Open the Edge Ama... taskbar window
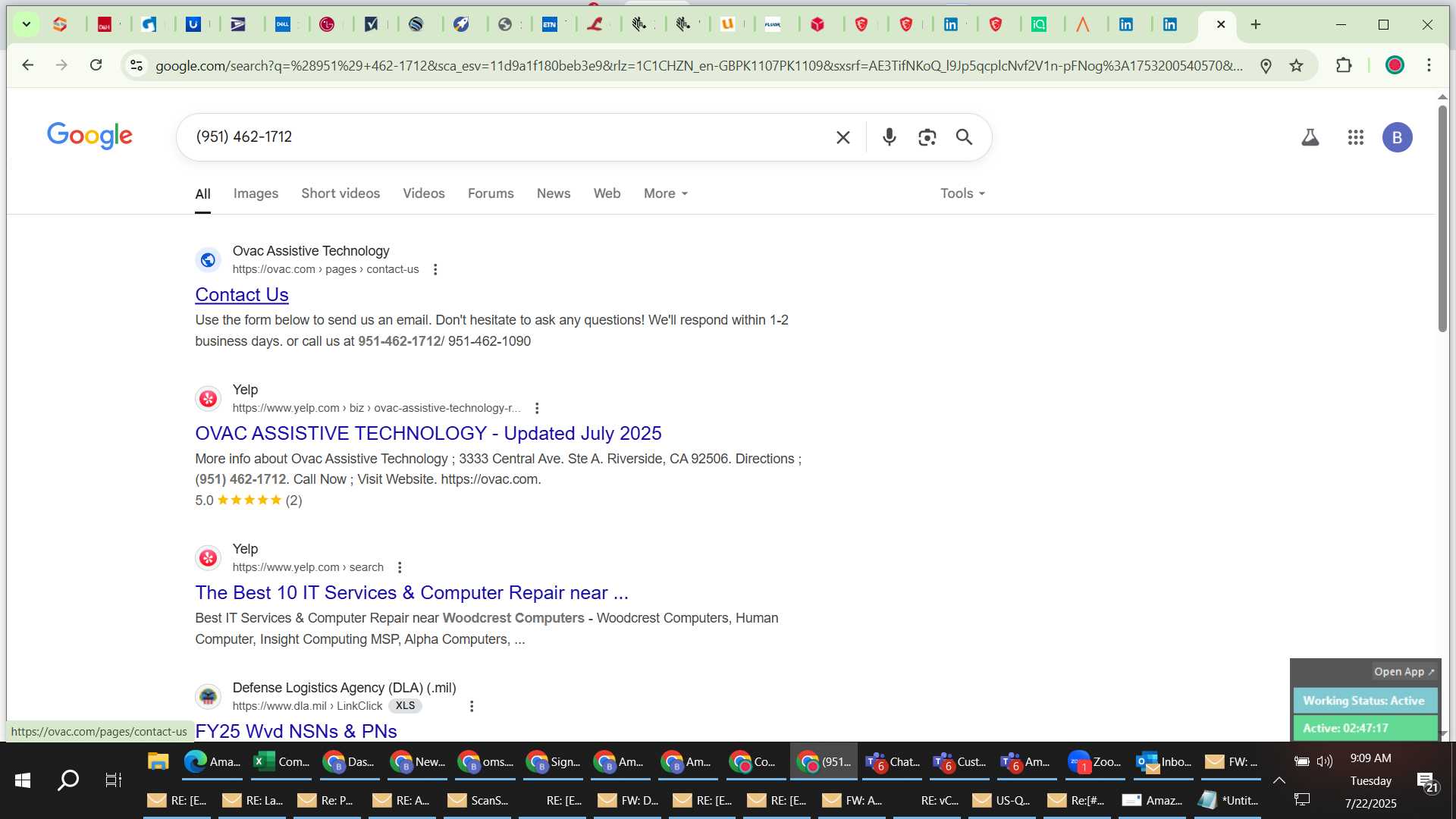This screenshot has width=1456, height=819. [213, 761]
